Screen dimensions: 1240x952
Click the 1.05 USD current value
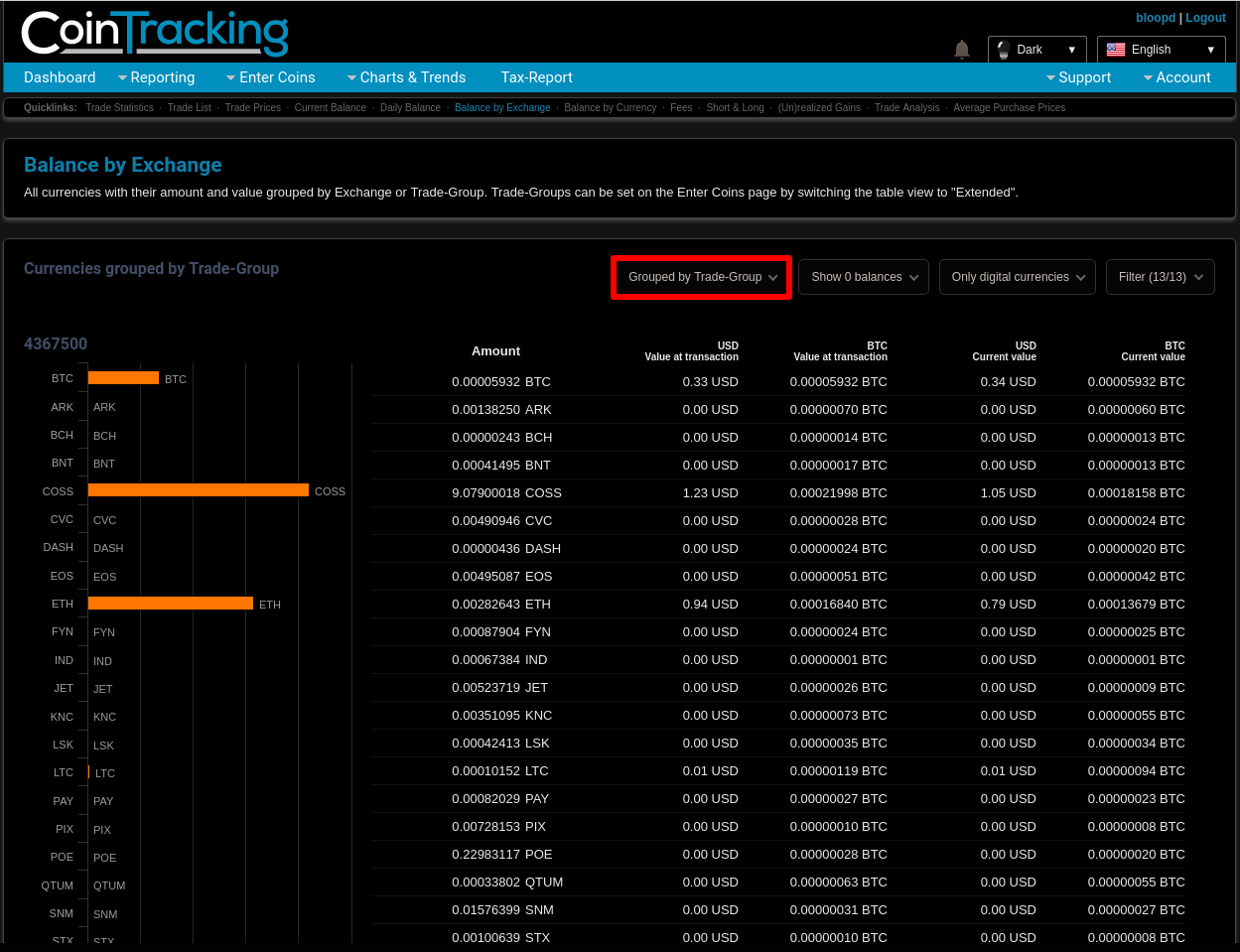tap(1009, 493)
